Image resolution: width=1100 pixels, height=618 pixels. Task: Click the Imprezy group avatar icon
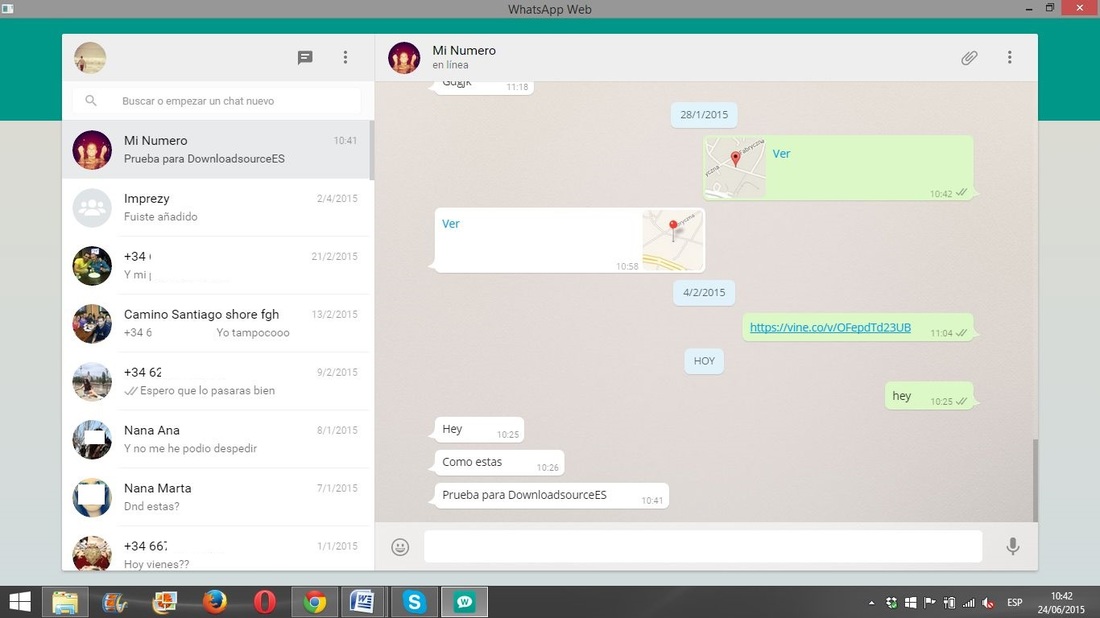[x=92, y=208]
